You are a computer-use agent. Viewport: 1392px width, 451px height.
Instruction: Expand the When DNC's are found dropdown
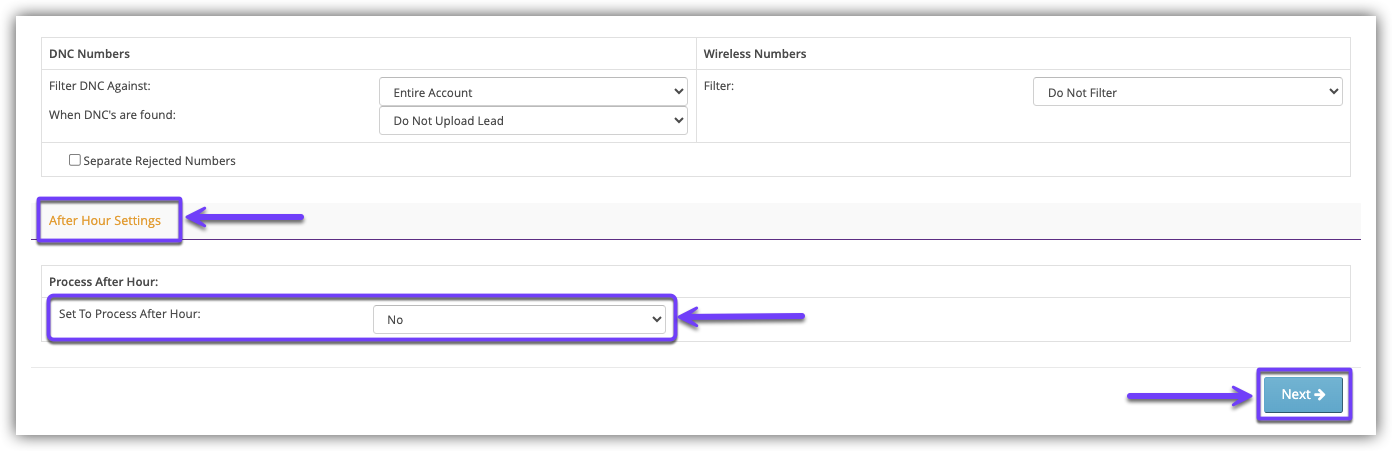(533, 121)
